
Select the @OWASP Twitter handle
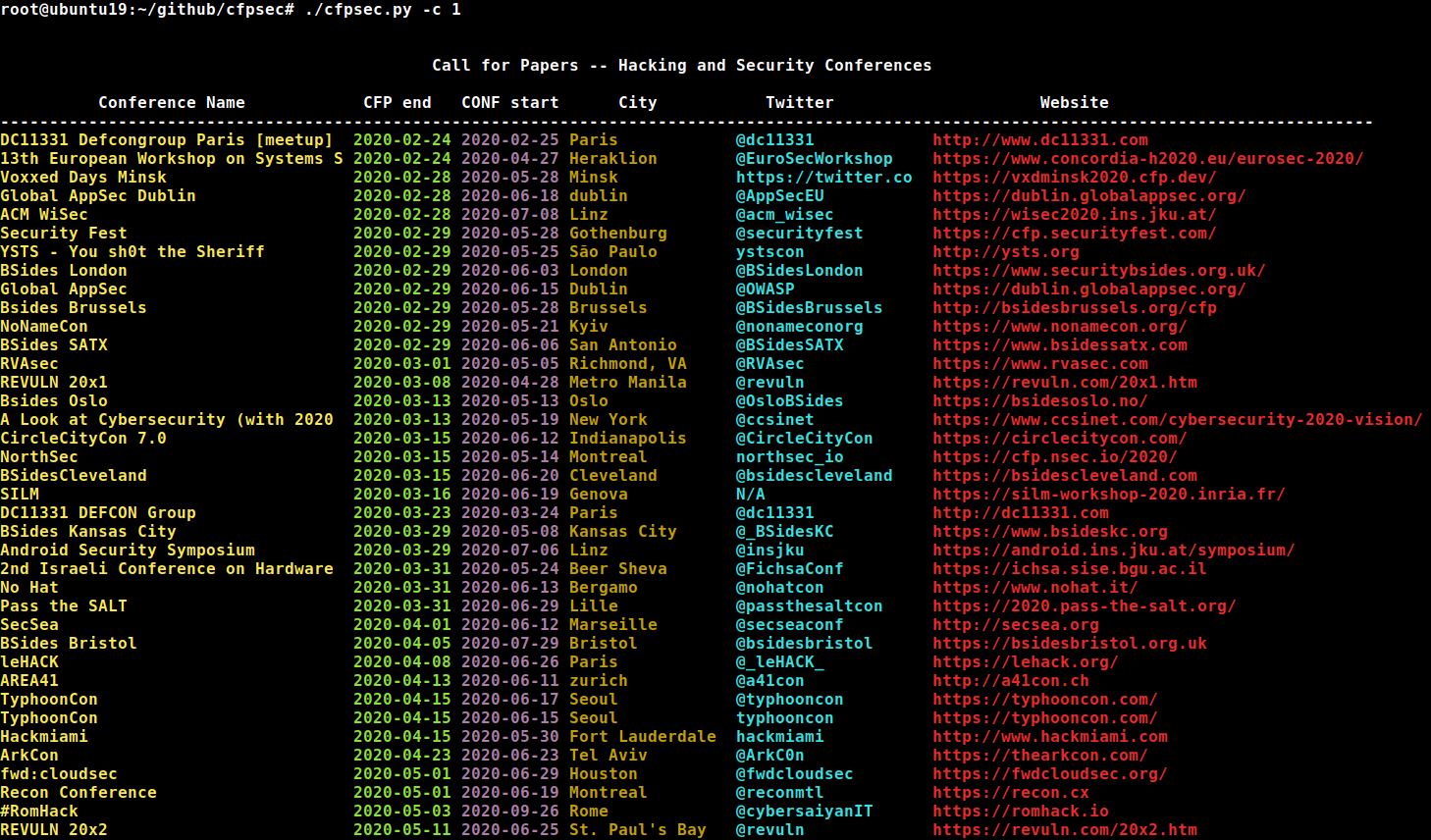pos(766,289)
